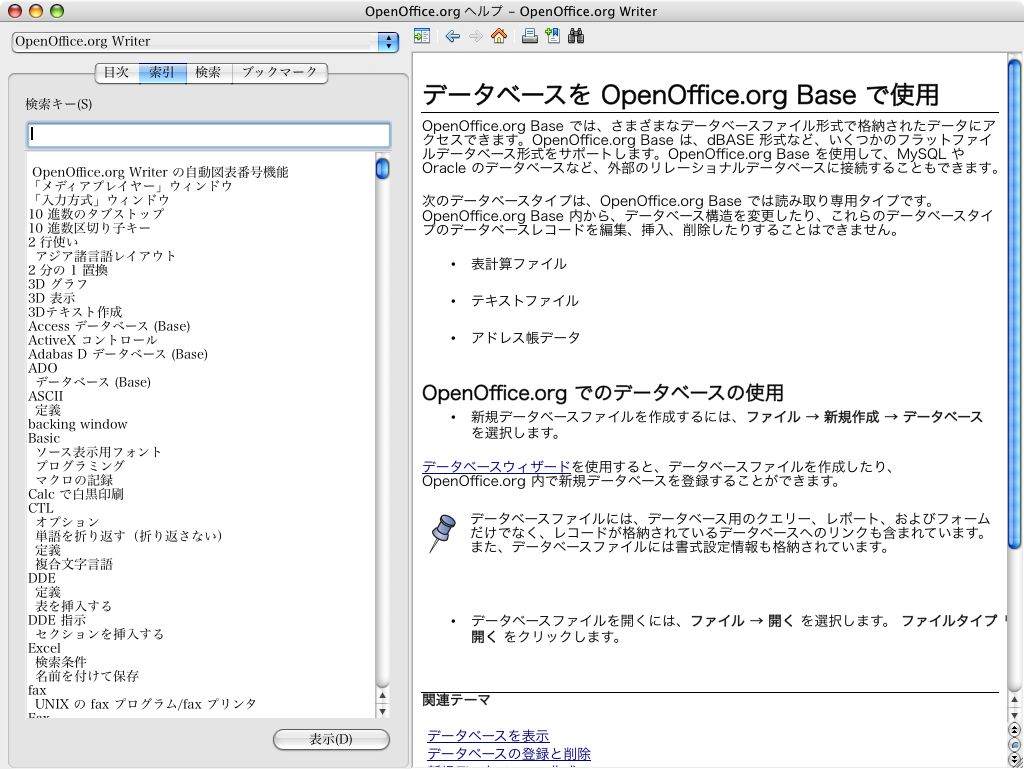Select index entry マクロの記録
Screen dimensions: 1024x769
pos(74,480)
